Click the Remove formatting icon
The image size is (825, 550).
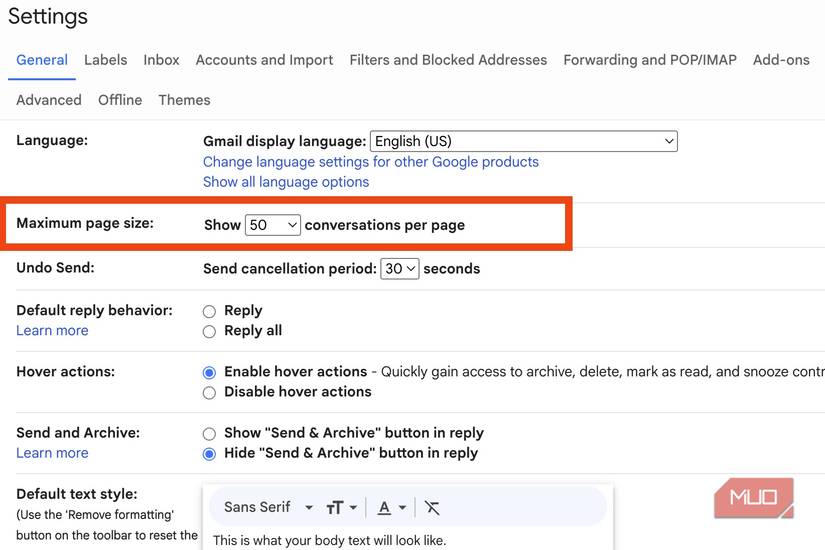(432, 508)
